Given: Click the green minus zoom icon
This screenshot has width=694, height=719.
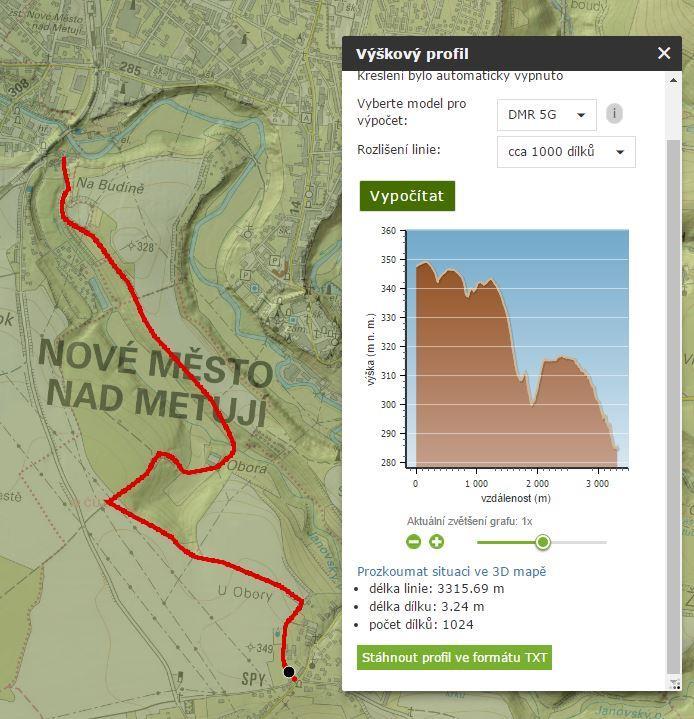Looking at the screenshot, I should coord(414,542).
